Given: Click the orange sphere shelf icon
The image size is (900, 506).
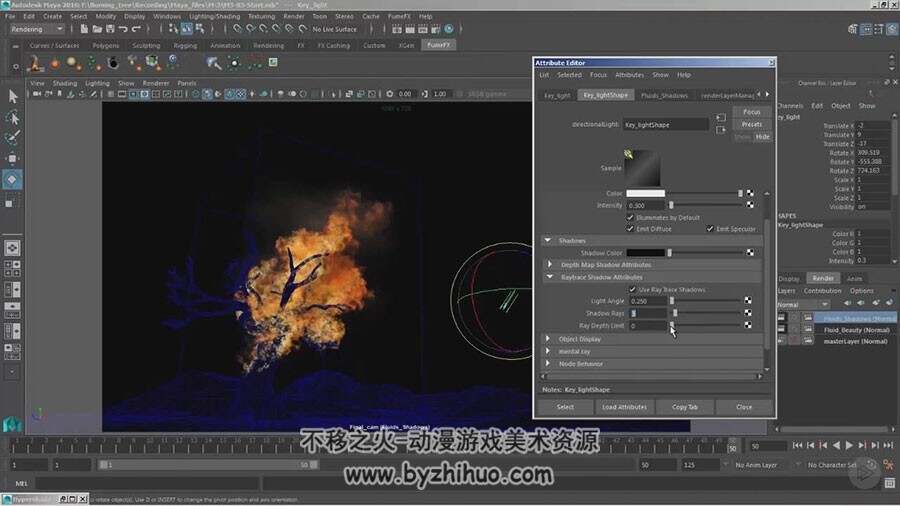Looking at the screenshot, I should (x=55, y=63).
